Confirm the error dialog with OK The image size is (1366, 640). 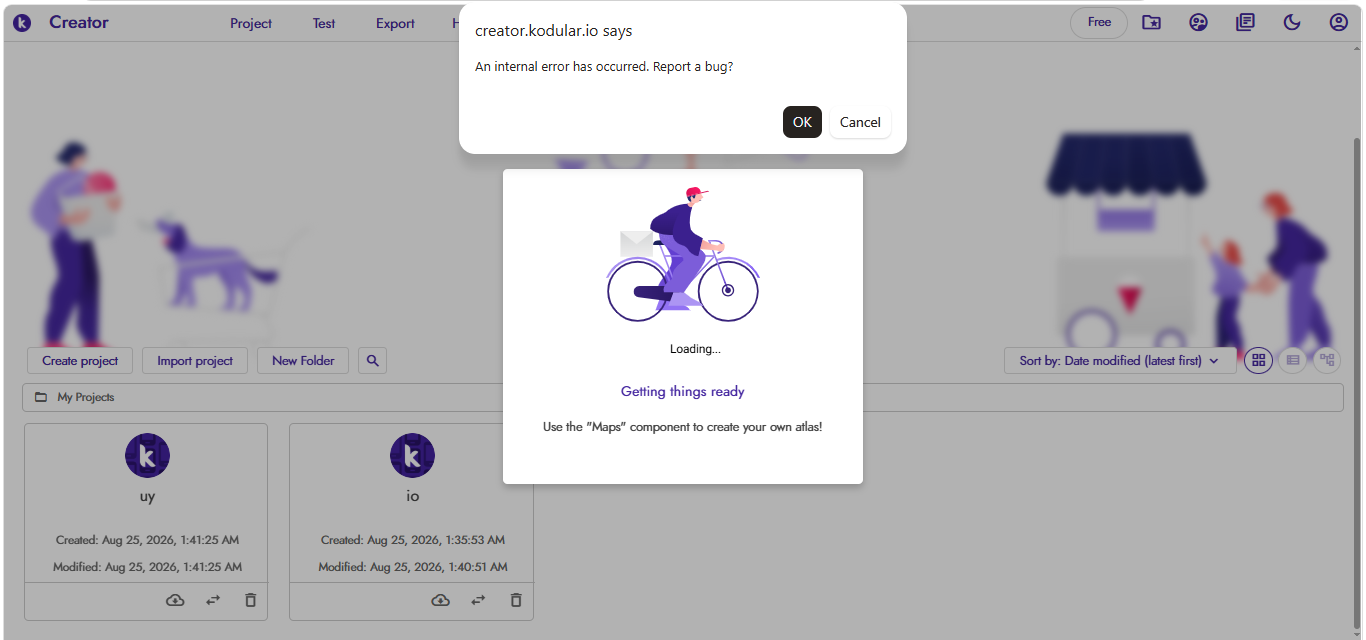click(x=802, y=122)
